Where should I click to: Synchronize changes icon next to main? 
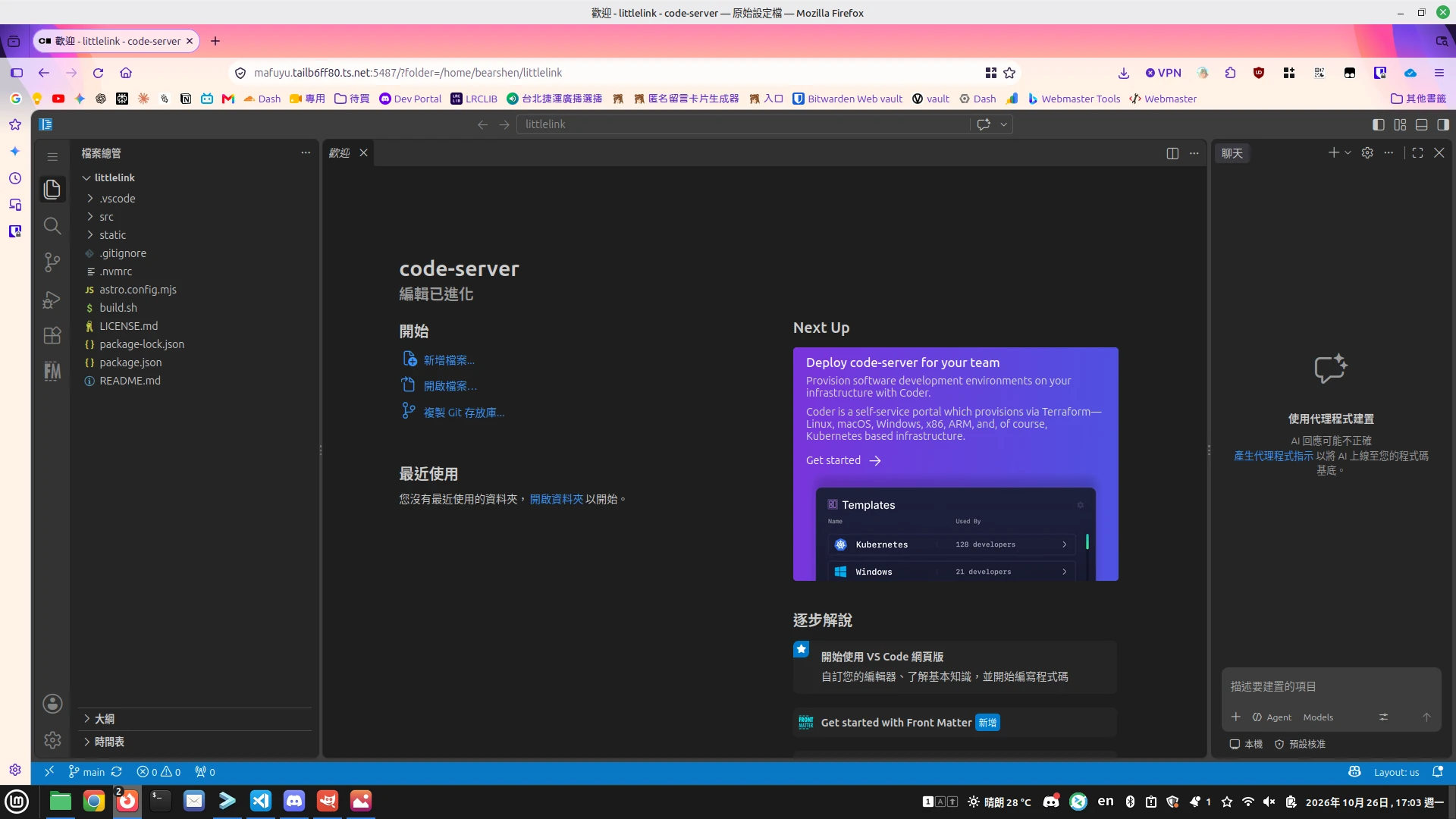[116, 772]
